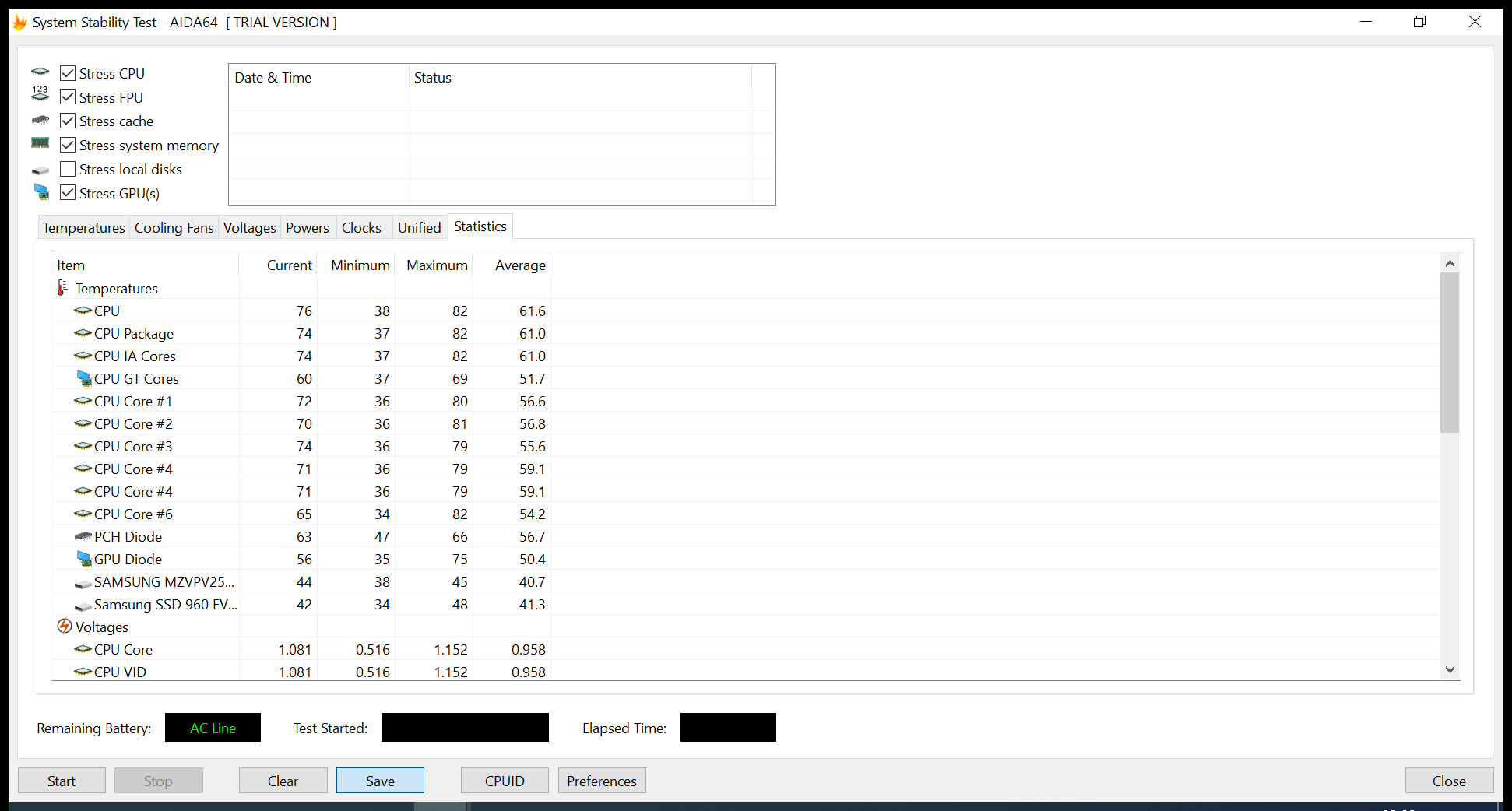The image size is (1512, 811).
Task: Click the Save button
Action: 380,781
